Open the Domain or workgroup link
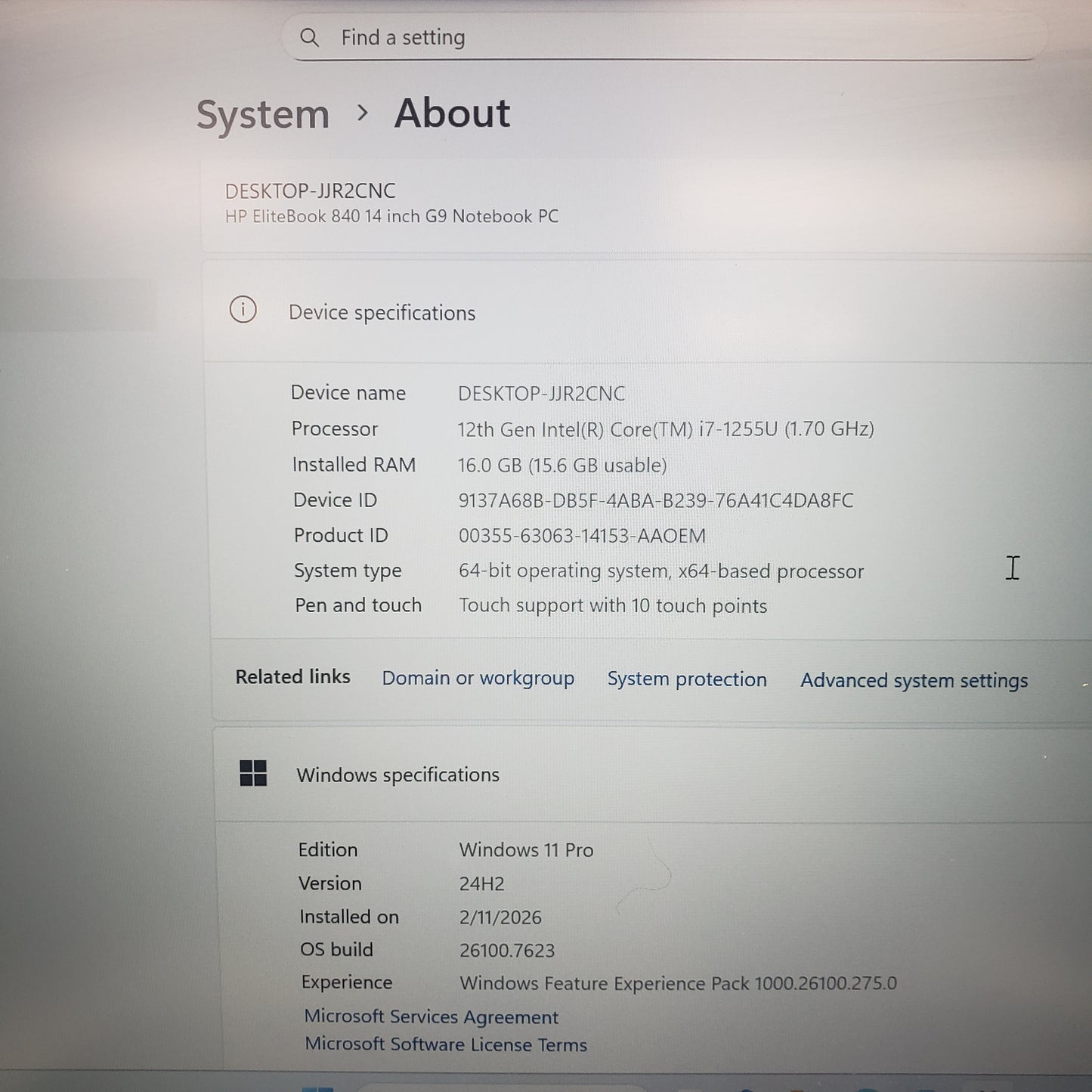Screen dimensions: 1092x1092 (x=478, y=678)
